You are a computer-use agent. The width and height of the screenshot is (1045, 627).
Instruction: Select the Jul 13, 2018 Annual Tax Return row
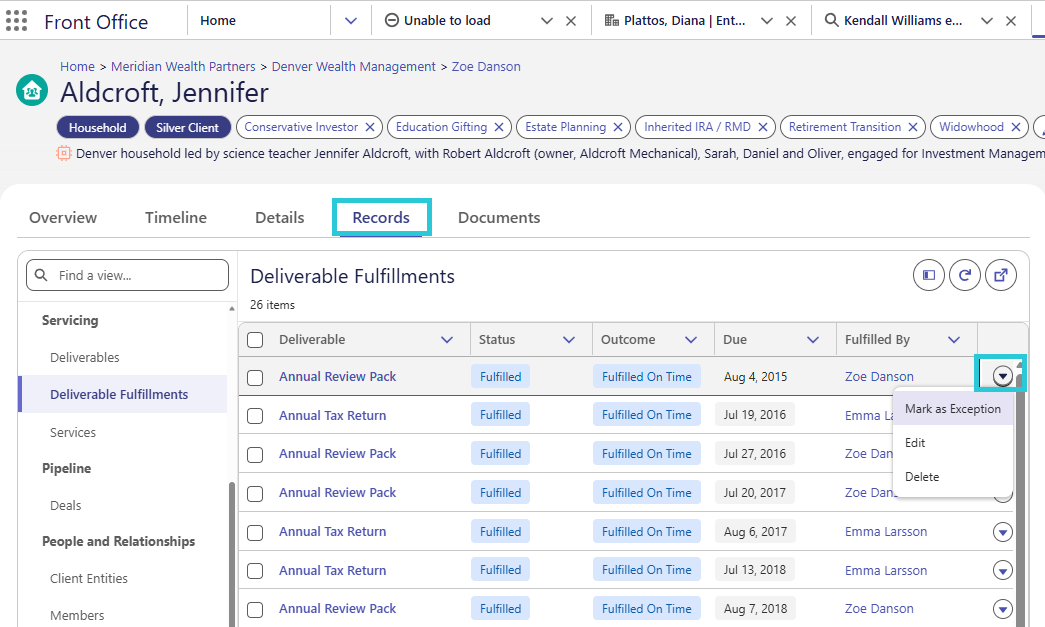point(255,571)
